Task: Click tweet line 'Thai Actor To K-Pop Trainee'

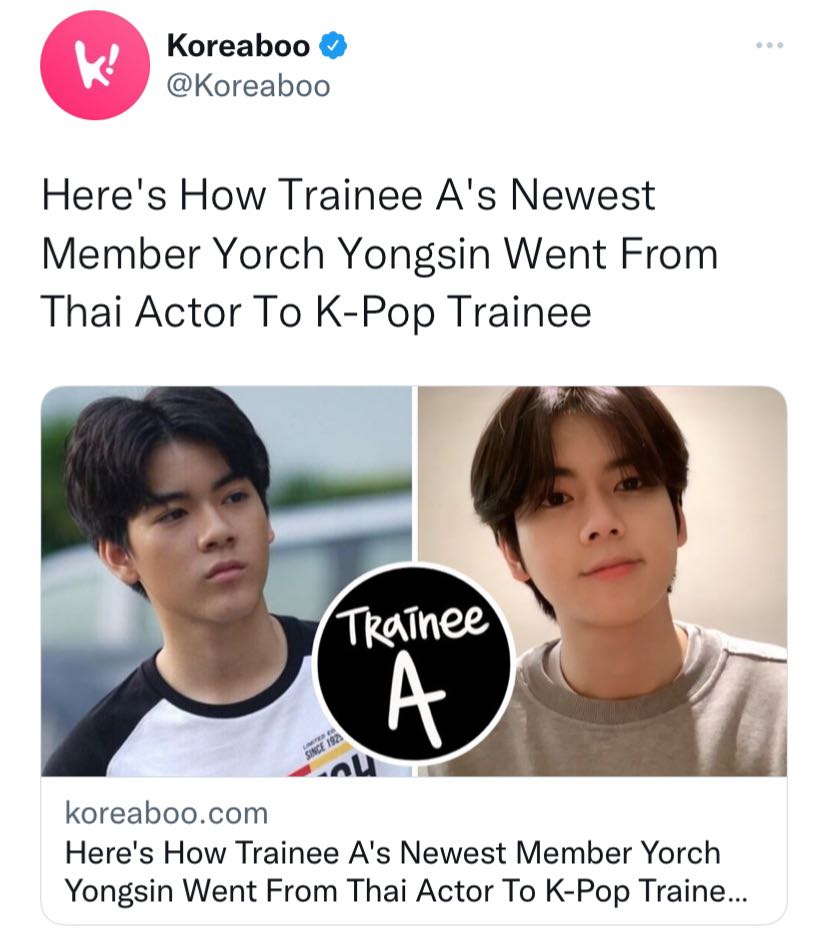Action: [x=316, y=313]
